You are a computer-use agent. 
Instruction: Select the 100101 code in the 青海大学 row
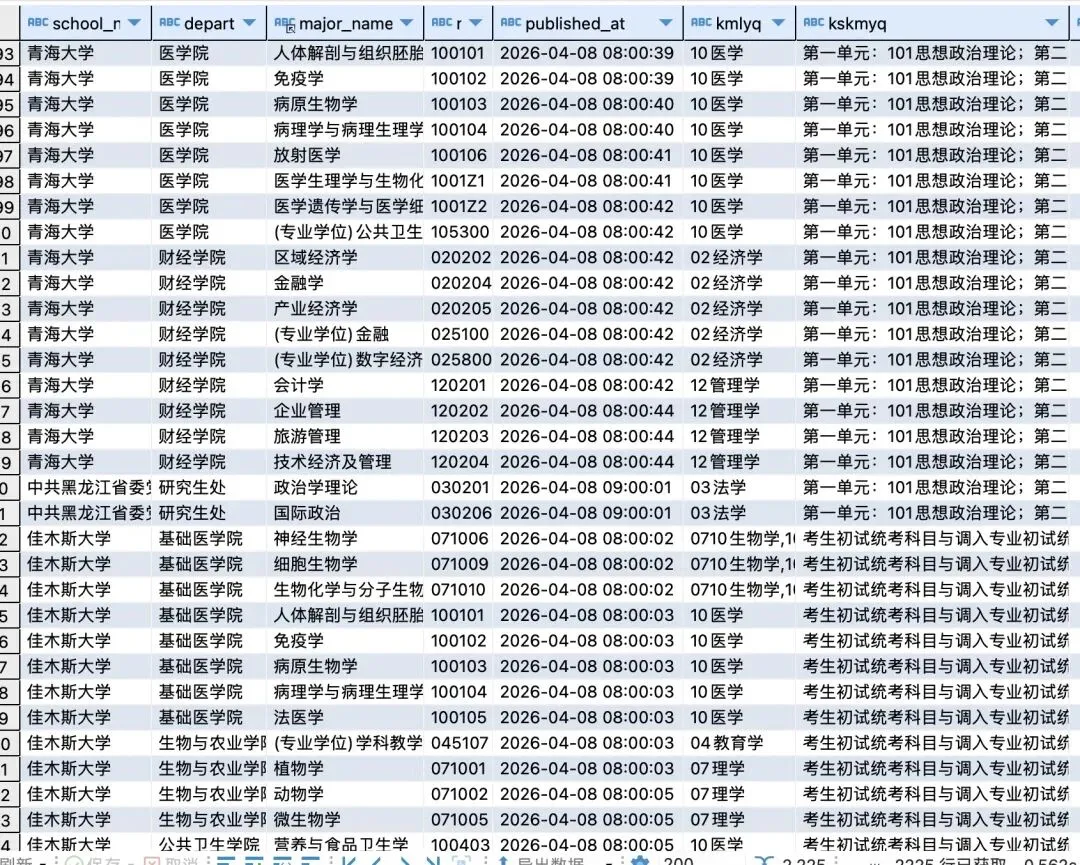[458, 53]
